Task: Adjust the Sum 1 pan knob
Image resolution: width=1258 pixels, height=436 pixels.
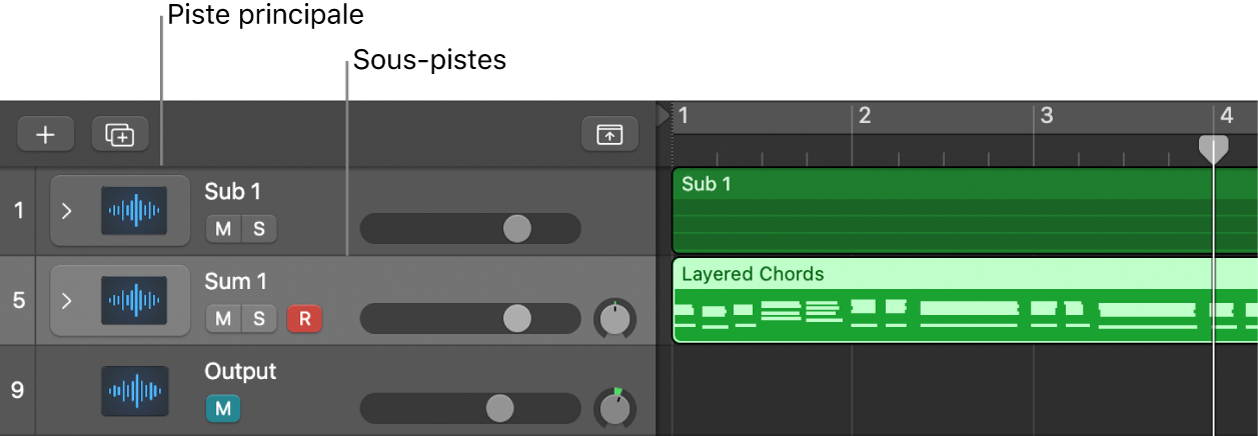Action: point(614,319)
